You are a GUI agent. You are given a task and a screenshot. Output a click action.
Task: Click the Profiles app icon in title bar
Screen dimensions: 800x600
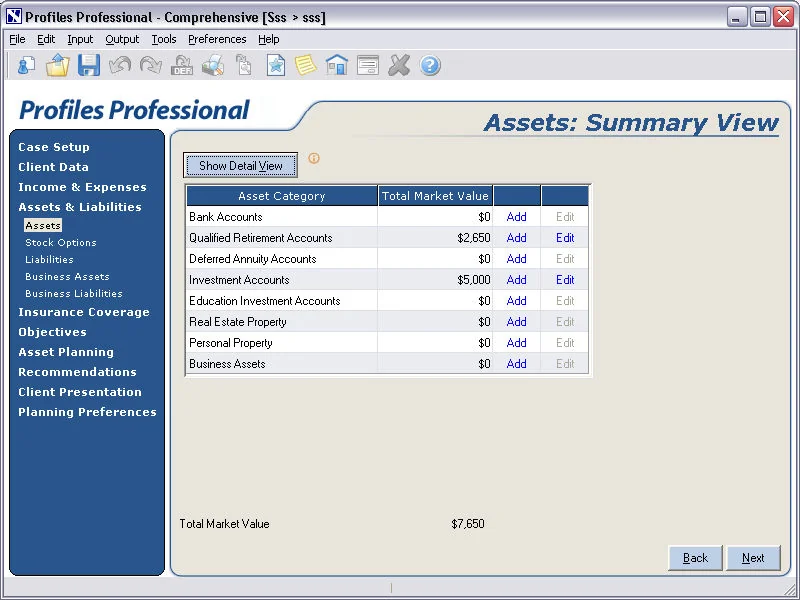(14, 17)
